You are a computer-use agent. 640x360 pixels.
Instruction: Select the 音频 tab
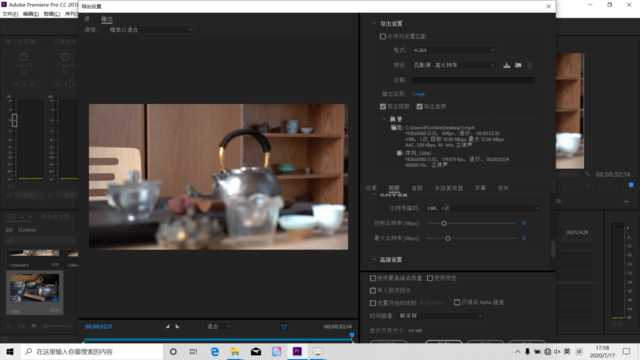(x=417, y=188)
